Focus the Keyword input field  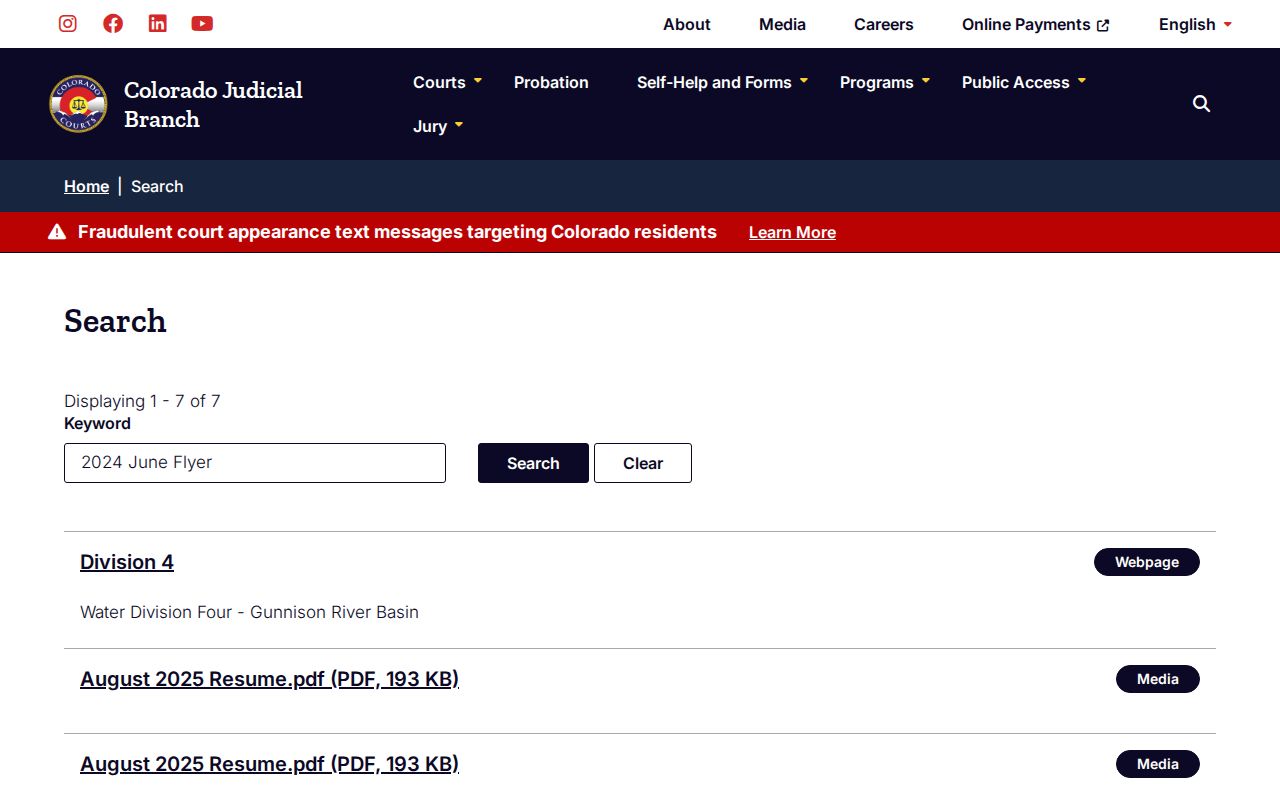point(255,463)
